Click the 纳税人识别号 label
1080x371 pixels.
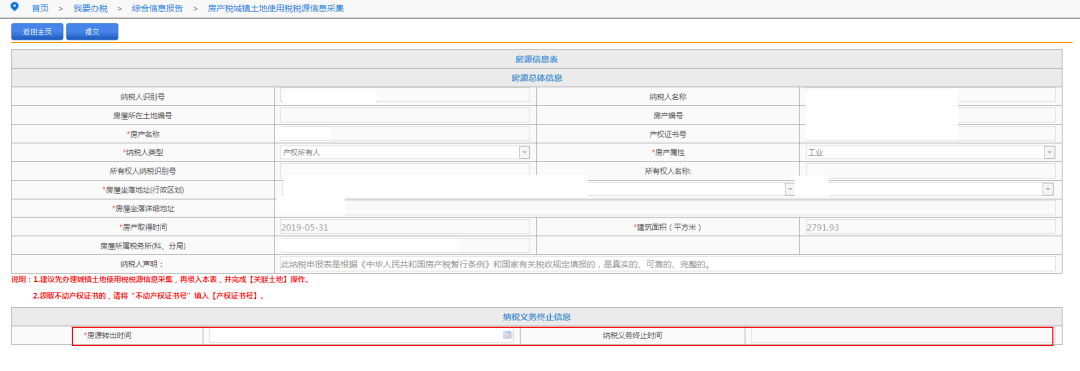[143, 96]
